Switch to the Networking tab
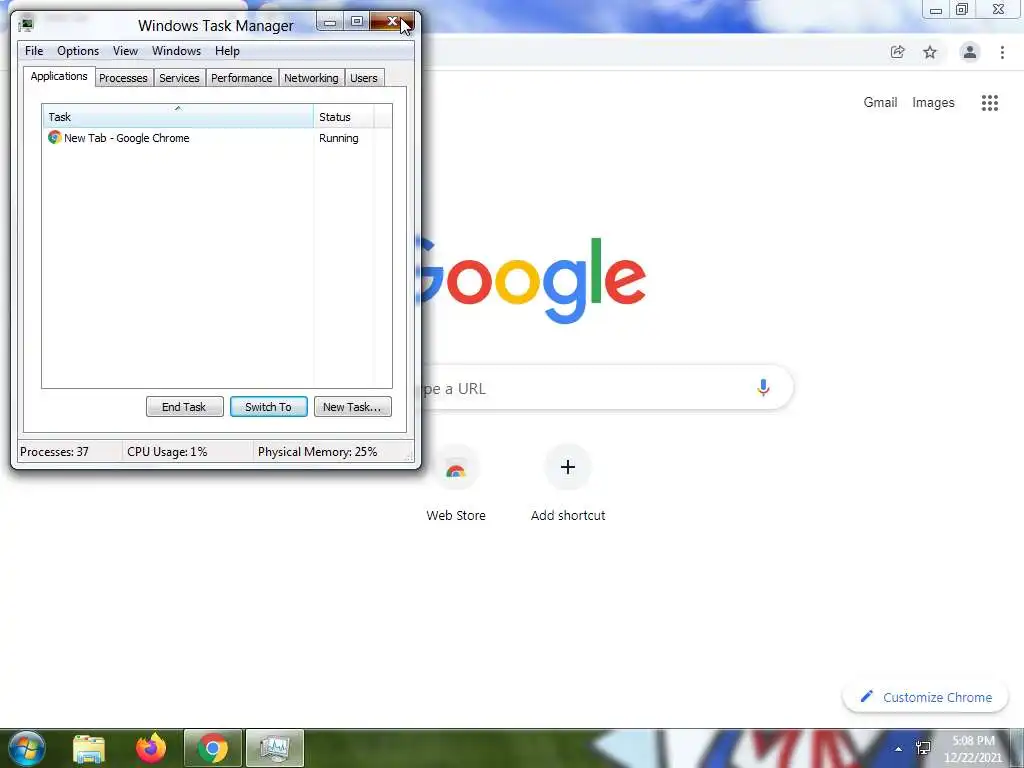This screenshot has width=1024, height=768. 311,78
